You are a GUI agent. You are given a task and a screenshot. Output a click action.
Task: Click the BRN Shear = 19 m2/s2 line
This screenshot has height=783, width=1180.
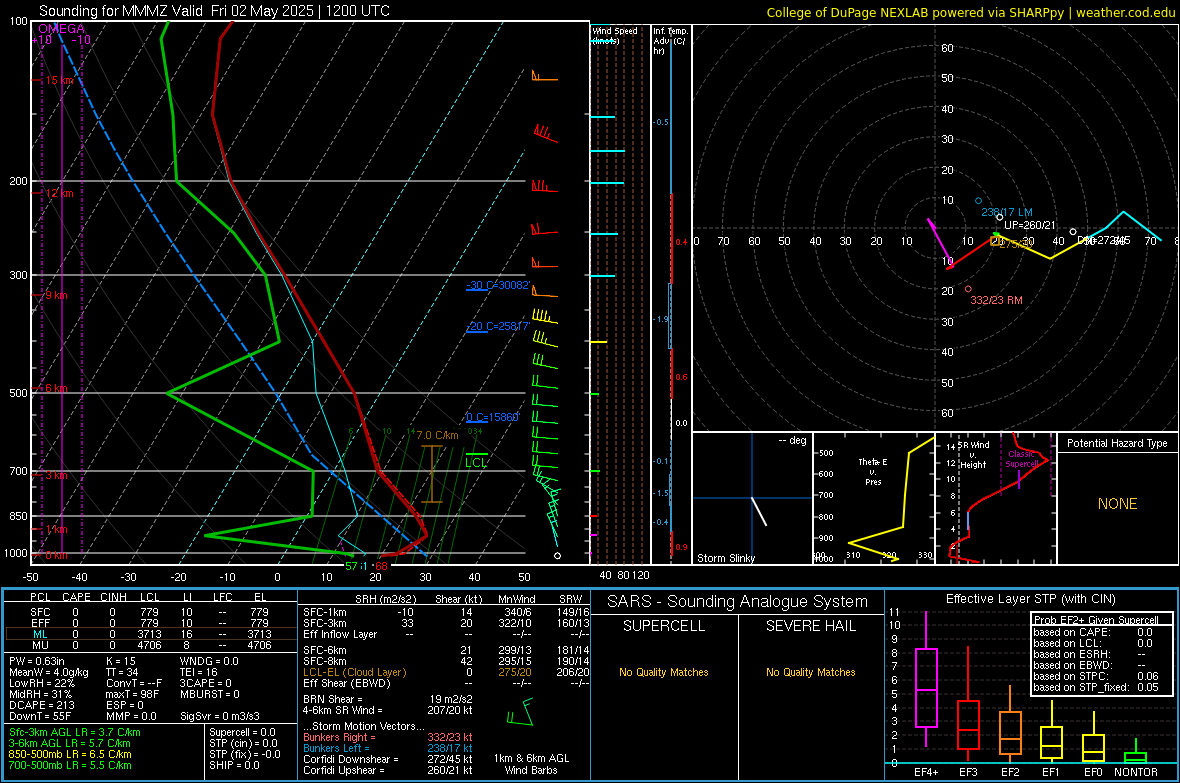click(x=388, y=699)
